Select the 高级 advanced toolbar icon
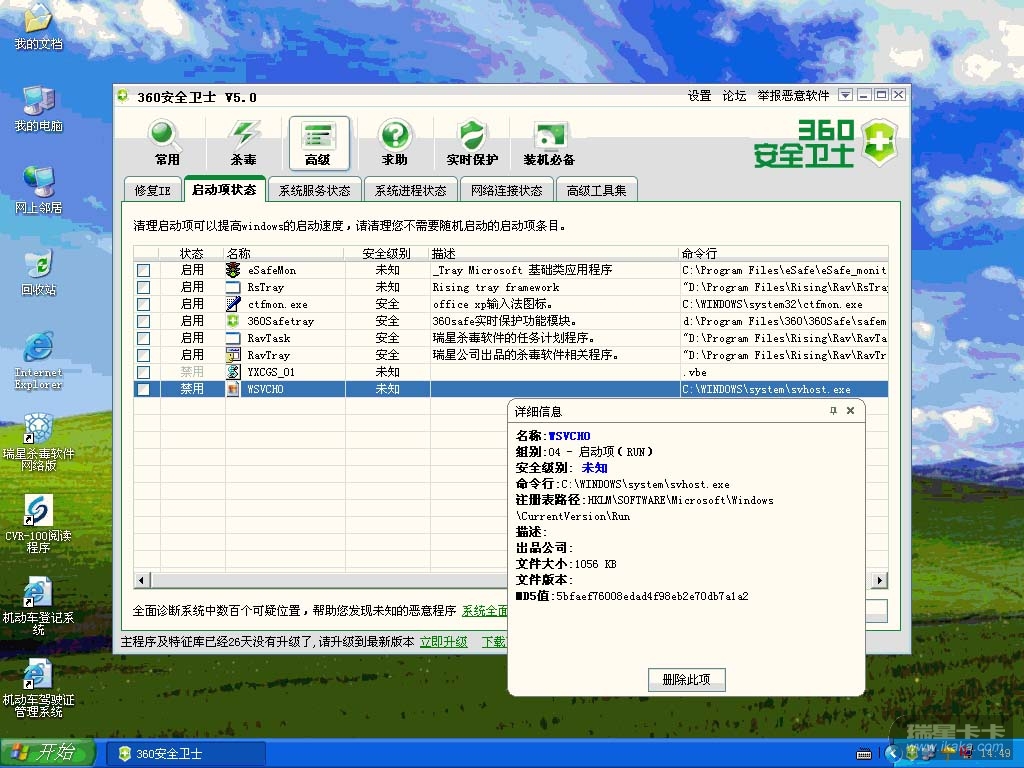This screenshot has width=1024, height=768. 319,143
